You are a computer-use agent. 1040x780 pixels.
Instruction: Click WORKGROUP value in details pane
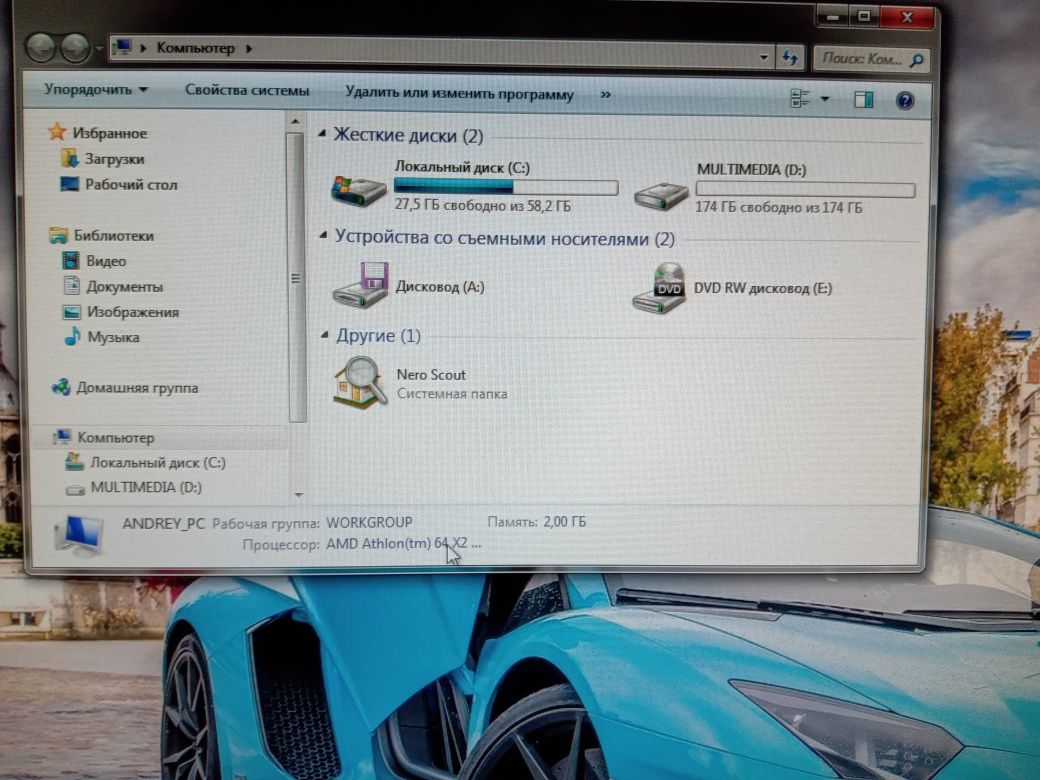tap(369, 523)
